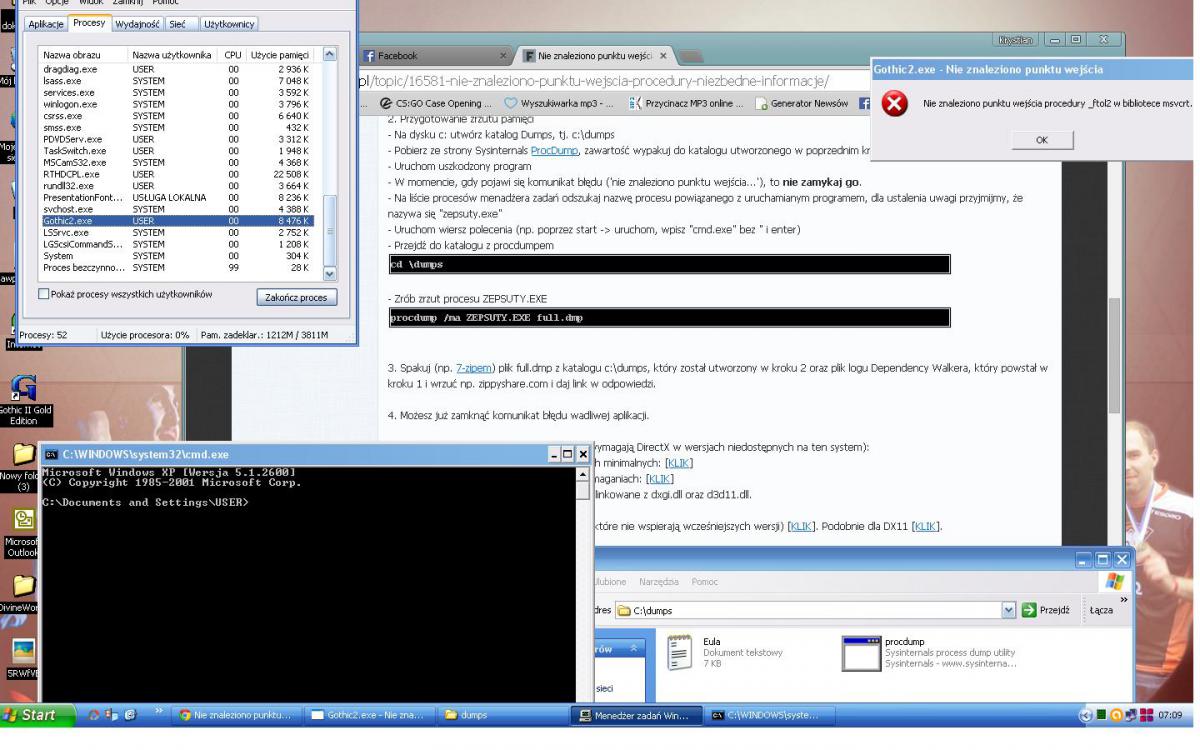Click the cmd.exe title bar system icon

tap(51, 454)
